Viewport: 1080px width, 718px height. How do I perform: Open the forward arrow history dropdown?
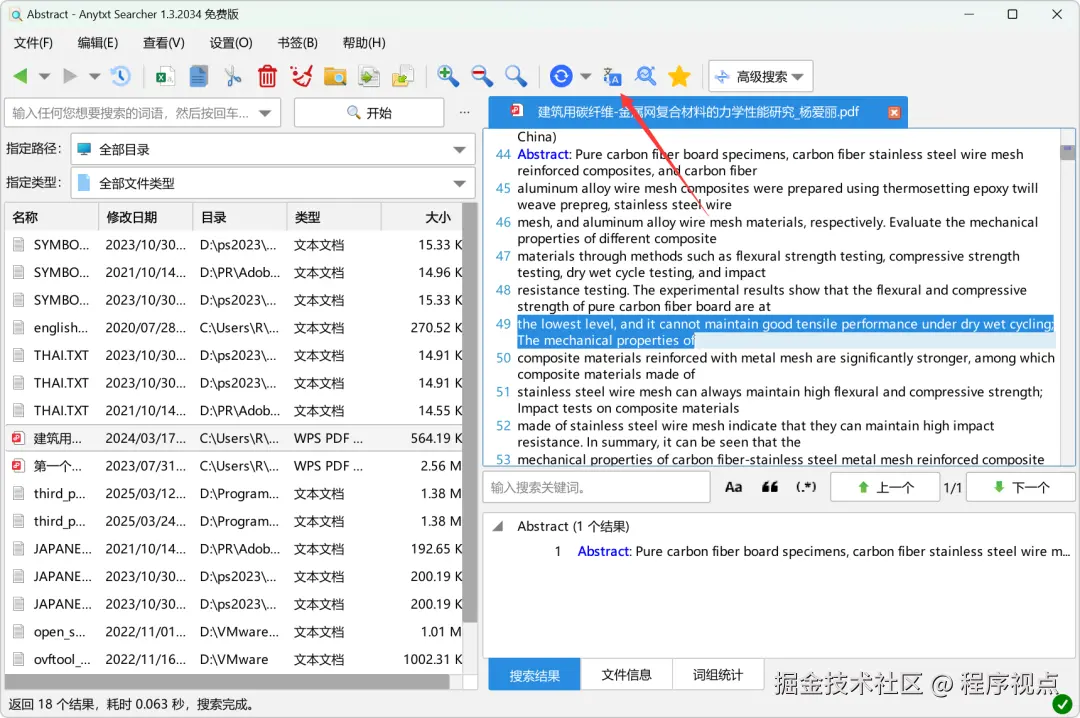point(94,76)
